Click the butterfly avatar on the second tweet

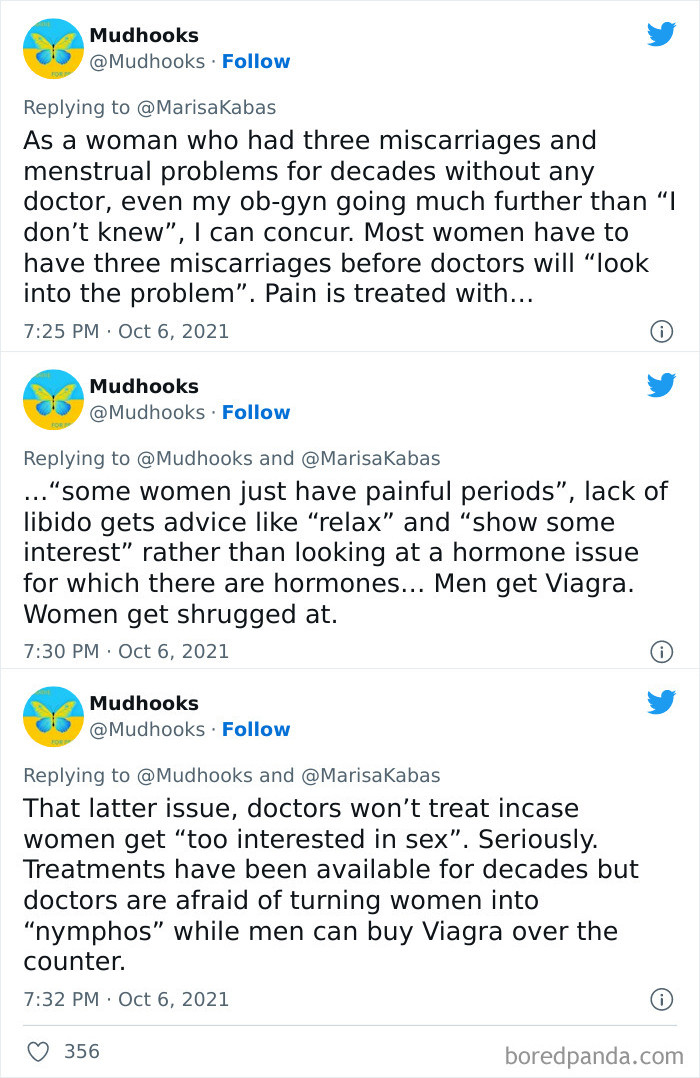[x=52, y=399]
